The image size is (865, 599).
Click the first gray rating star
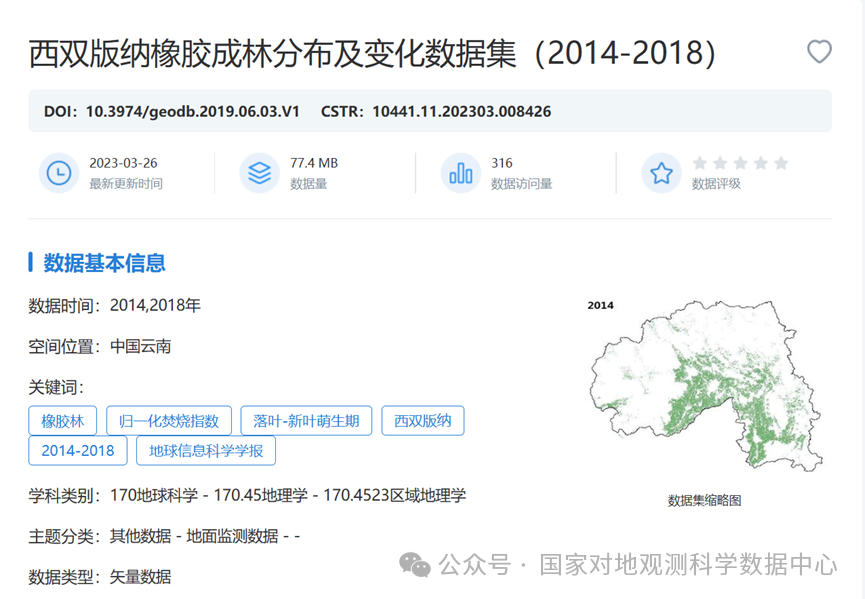point(700,163)
